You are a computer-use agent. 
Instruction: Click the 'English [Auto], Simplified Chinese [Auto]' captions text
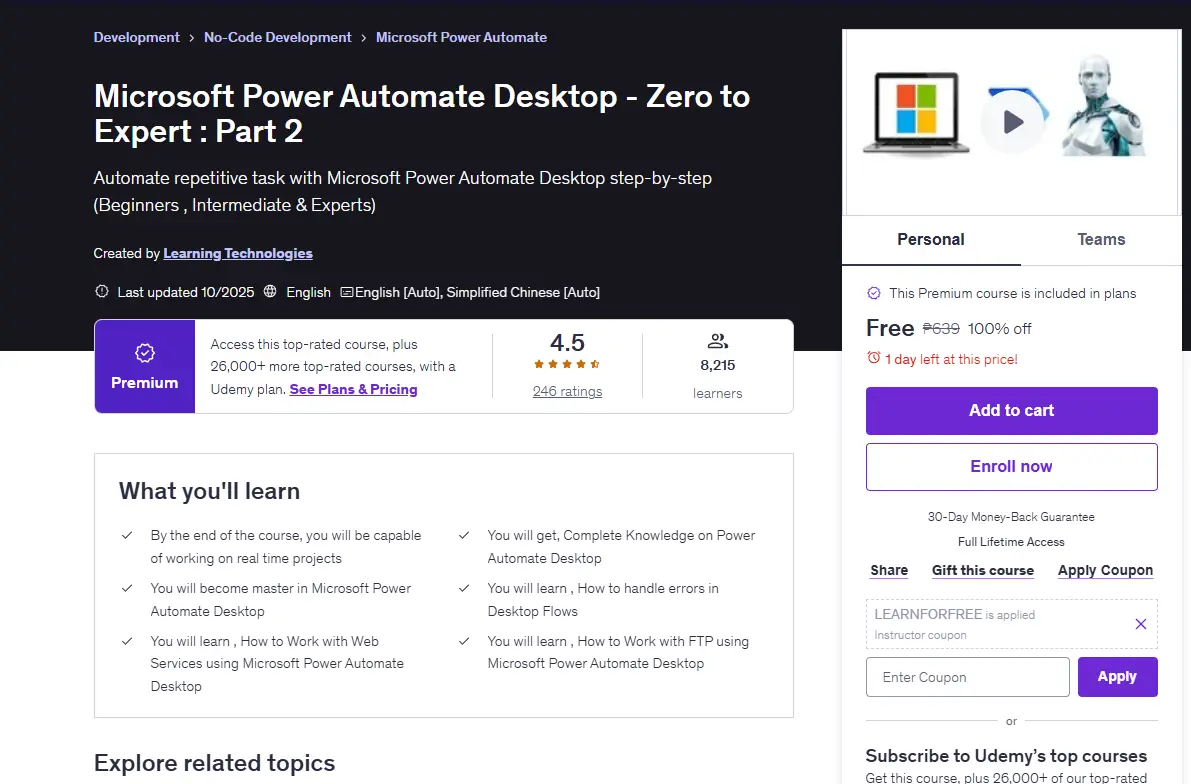(477, 292)
